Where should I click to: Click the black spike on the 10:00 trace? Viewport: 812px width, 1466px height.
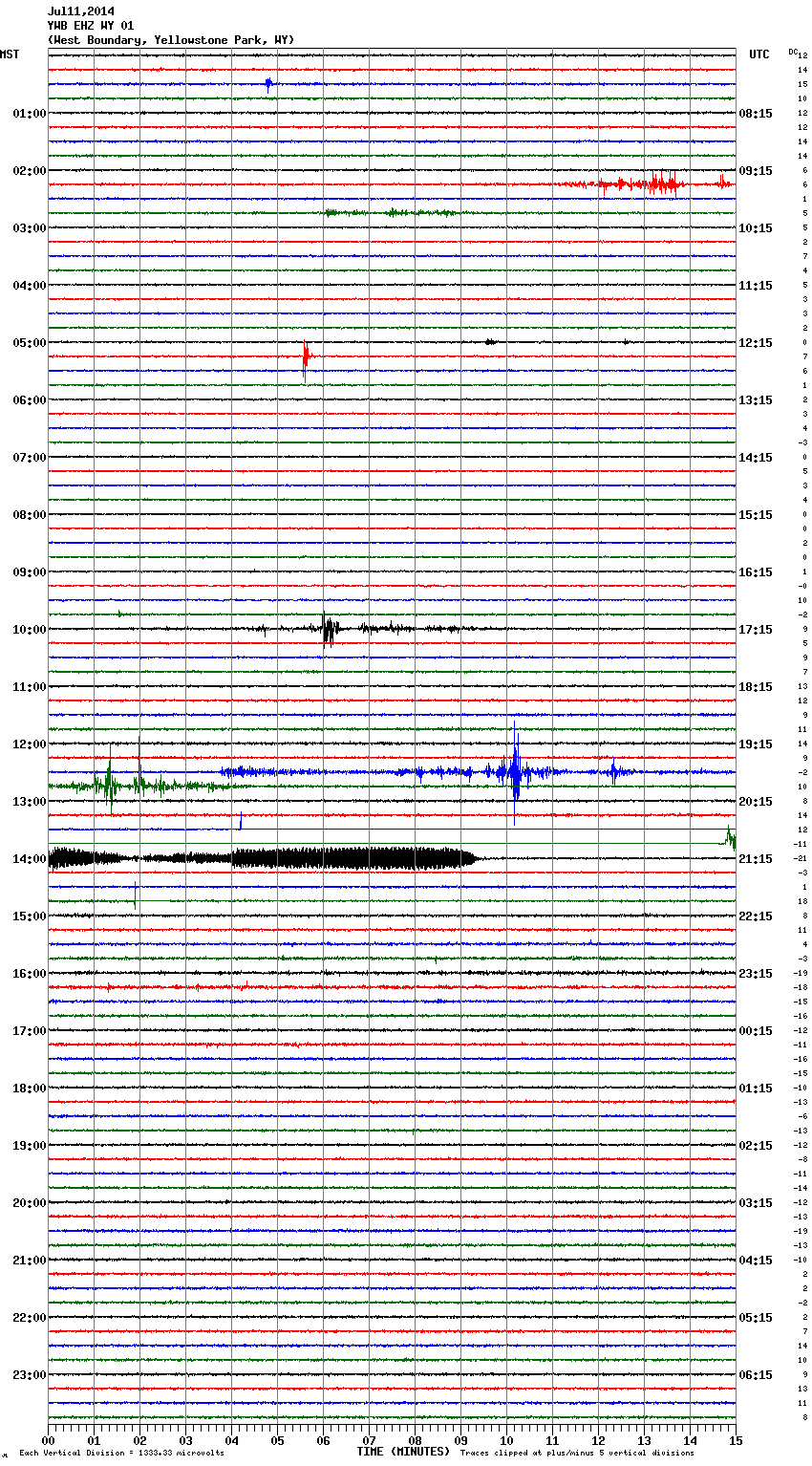328,630
